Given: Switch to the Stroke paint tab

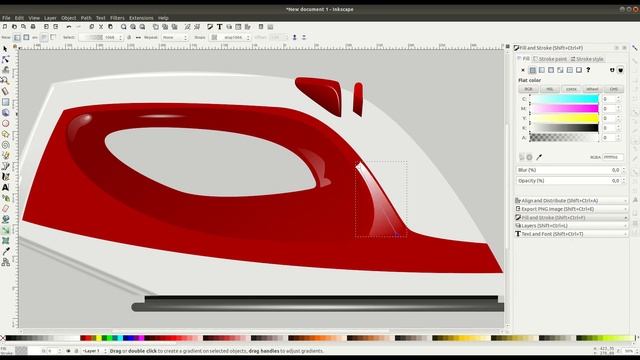Looking at the screenshot, I should pyautogui.click(x=550, y=59).
